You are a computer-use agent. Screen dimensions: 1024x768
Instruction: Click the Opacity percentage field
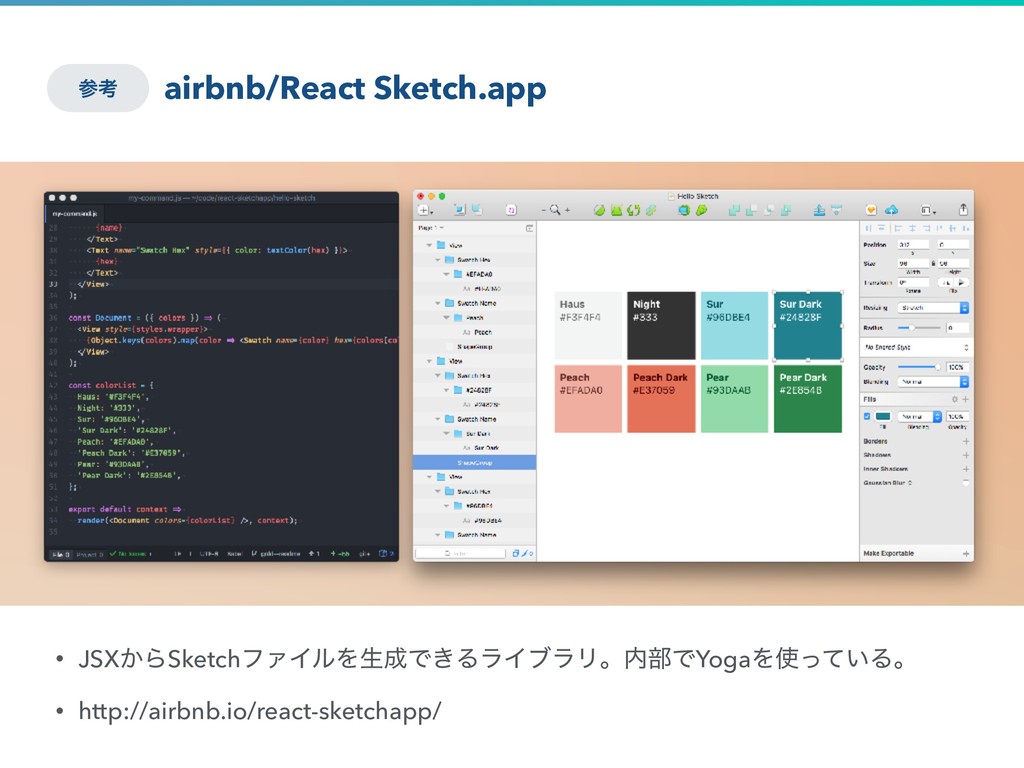pyautogui.click(x=957, y=367)
